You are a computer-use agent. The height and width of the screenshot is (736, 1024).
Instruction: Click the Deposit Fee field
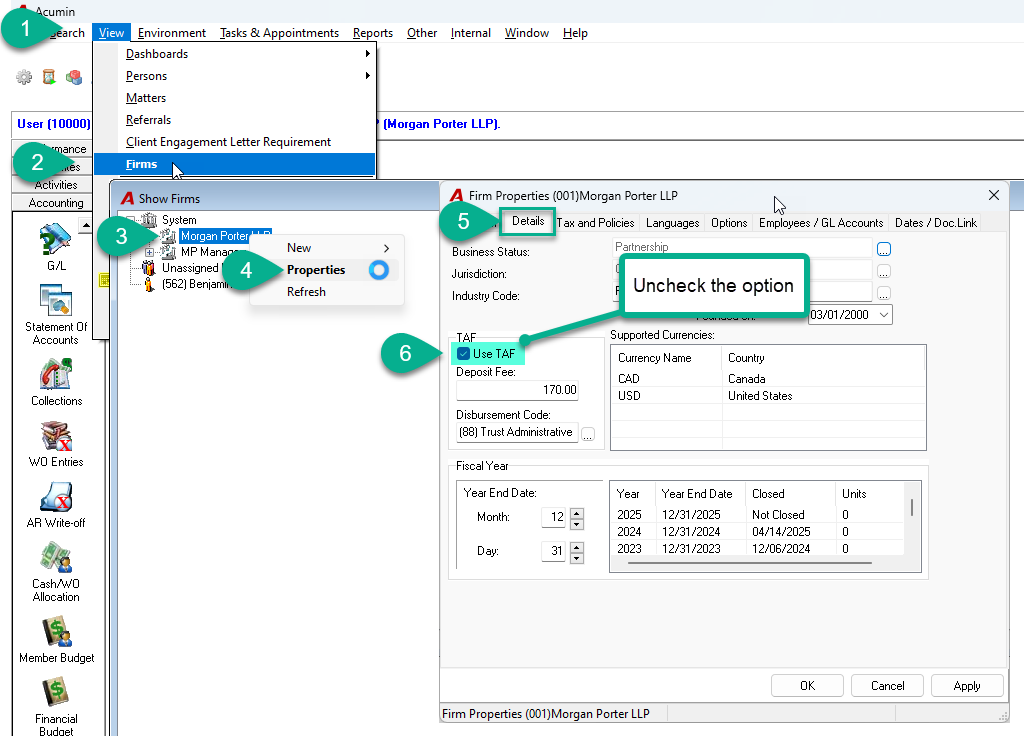click(x=517, y=390)
